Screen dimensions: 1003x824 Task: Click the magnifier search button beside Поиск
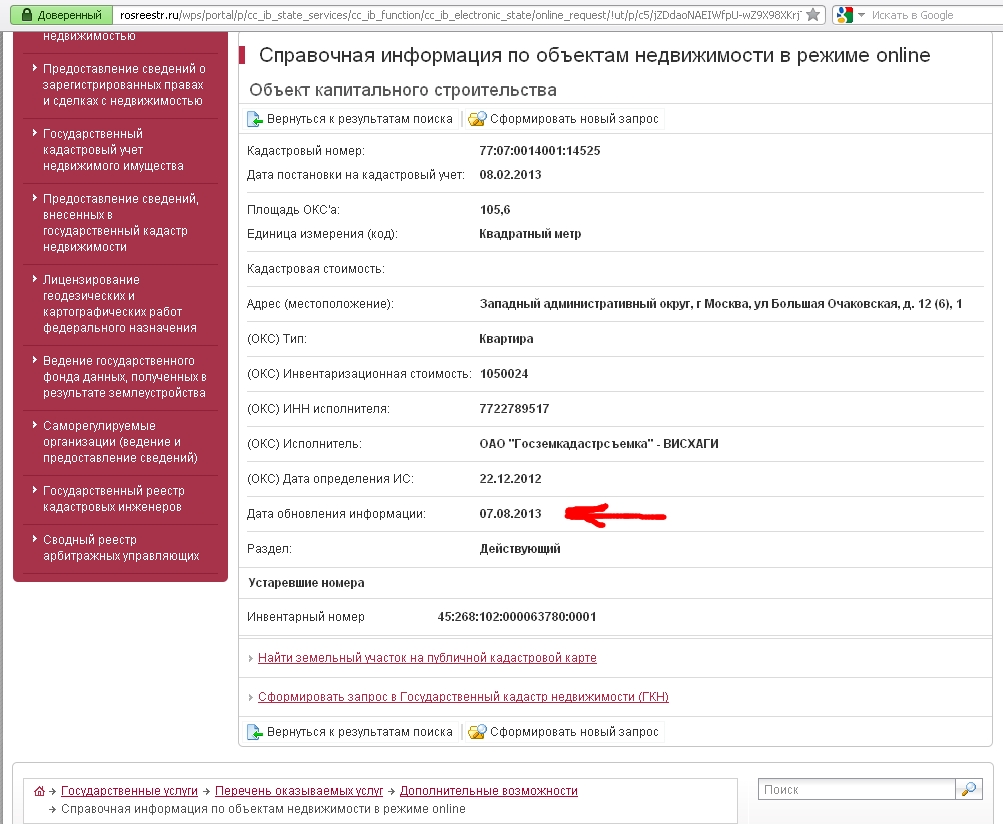point(969,789)
